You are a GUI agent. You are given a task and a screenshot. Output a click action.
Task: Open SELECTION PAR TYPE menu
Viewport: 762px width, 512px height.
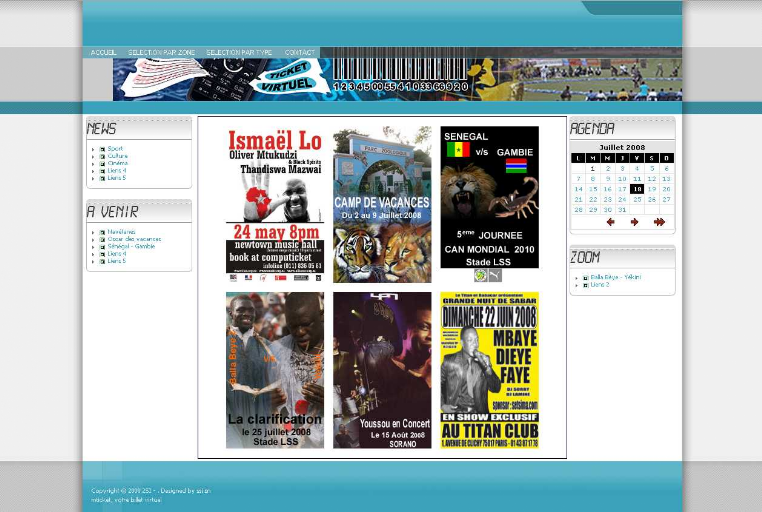pos(239,52)
